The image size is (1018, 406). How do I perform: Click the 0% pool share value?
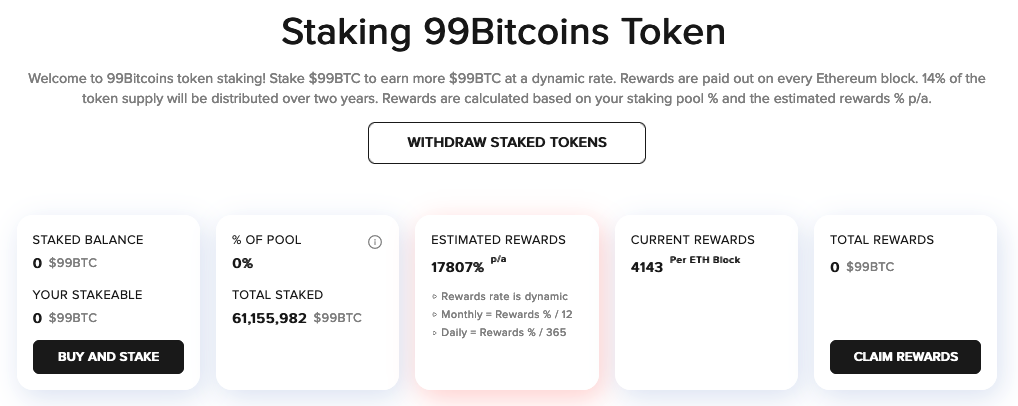point(242,263)
